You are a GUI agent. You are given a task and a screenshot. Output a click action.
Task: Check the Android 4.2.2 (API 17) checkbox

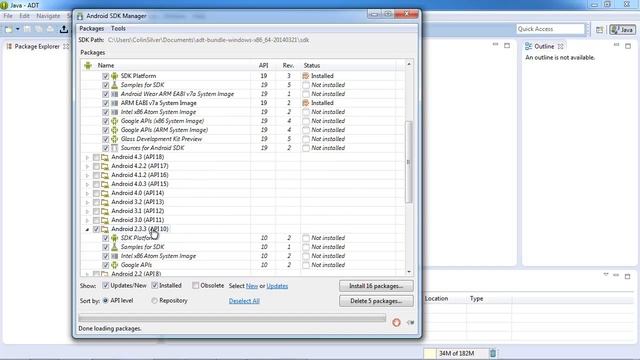[x=96, y=166]
